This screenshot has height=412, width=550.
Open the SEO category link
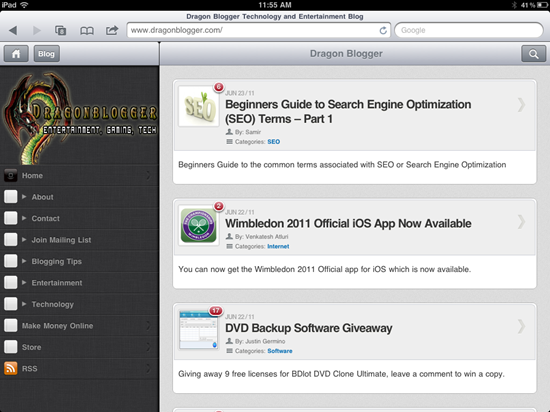[274, 142]
